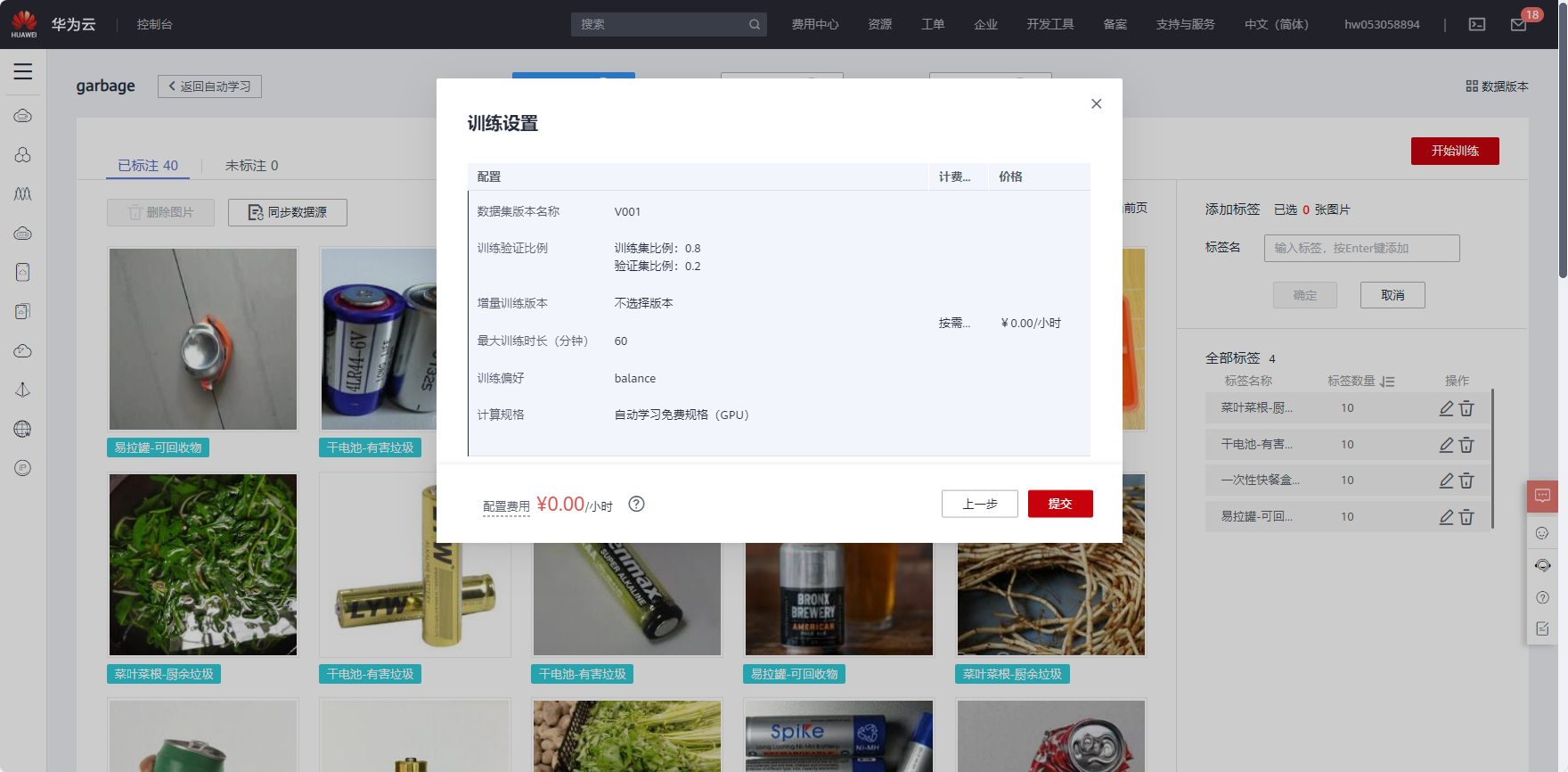Click 删除图片 button
This screenshot has height=772, width=1568.
[x=160, y=212]
